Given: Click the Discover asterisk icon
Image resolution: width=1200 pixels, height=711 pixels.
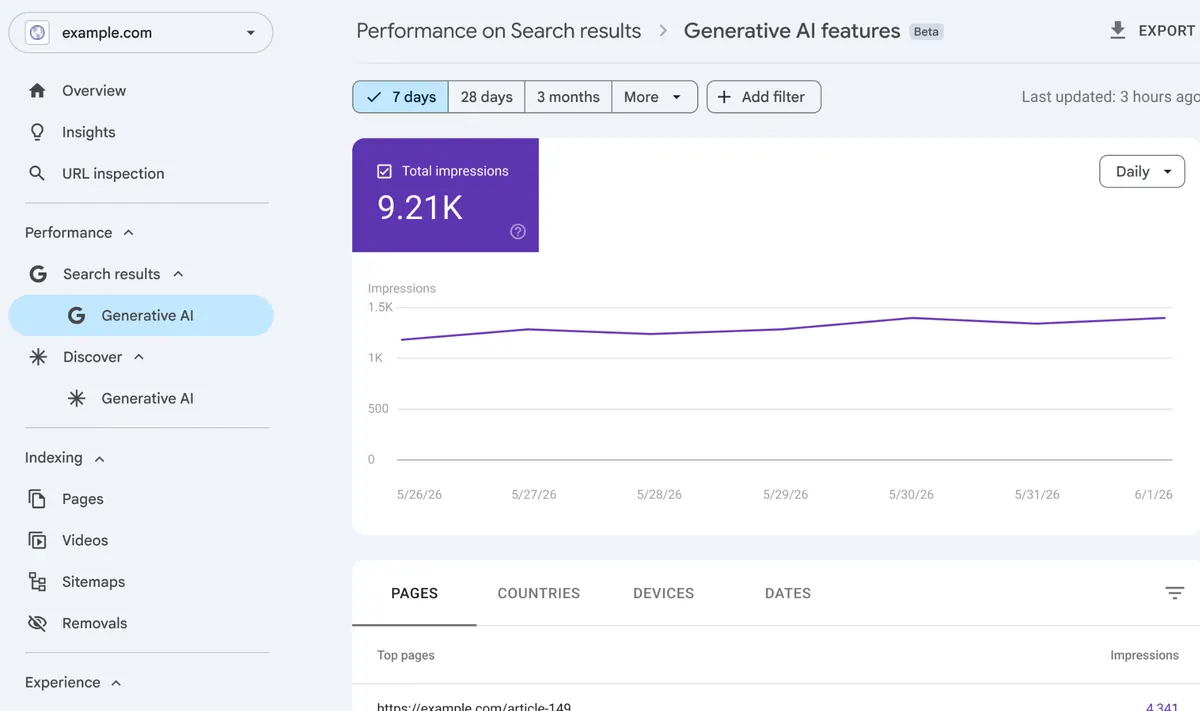Looking at the screenshot, I should [38, 357].
